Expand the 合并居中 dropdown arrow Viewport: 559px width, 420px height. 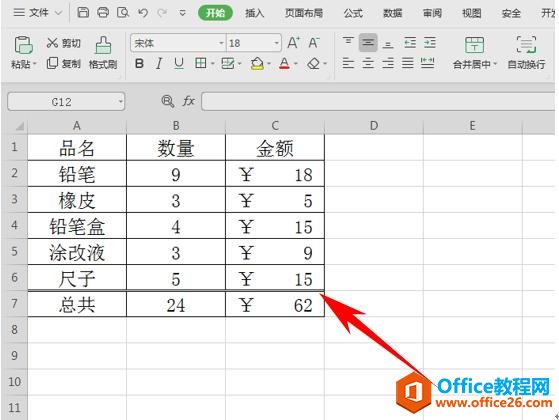pos(495,65)
